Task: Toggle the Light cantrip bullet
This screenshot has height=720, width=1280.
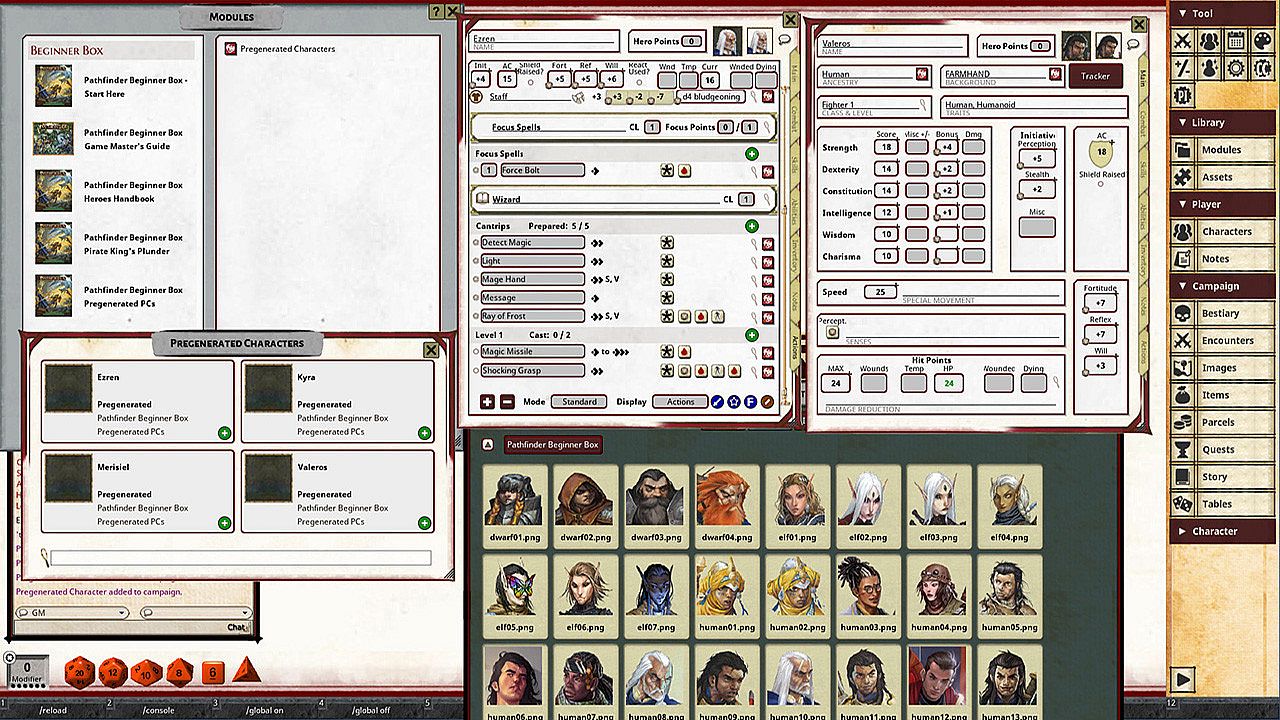Action: point(477,261)
